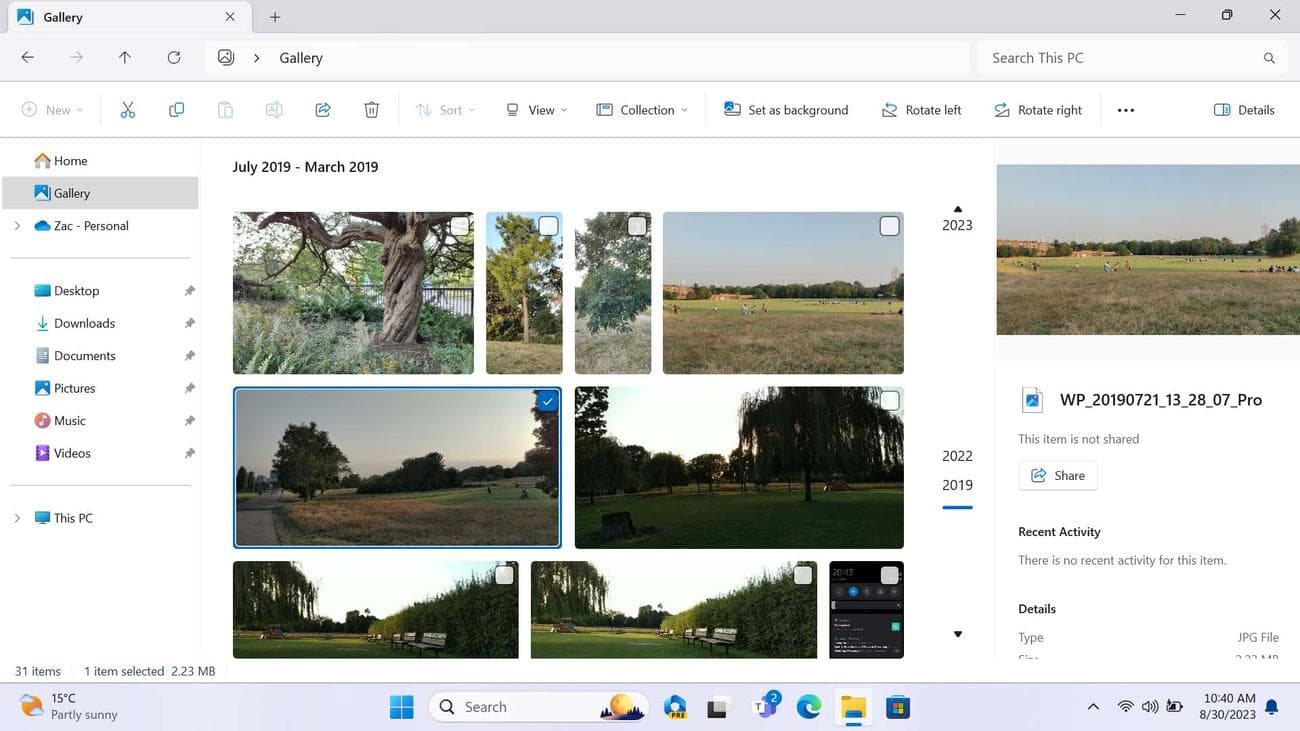Expand the Collection dropdown
Image resolution: width=1300 pixels, height=731 pixels.
pyautogui.click(x=643, y=109)
